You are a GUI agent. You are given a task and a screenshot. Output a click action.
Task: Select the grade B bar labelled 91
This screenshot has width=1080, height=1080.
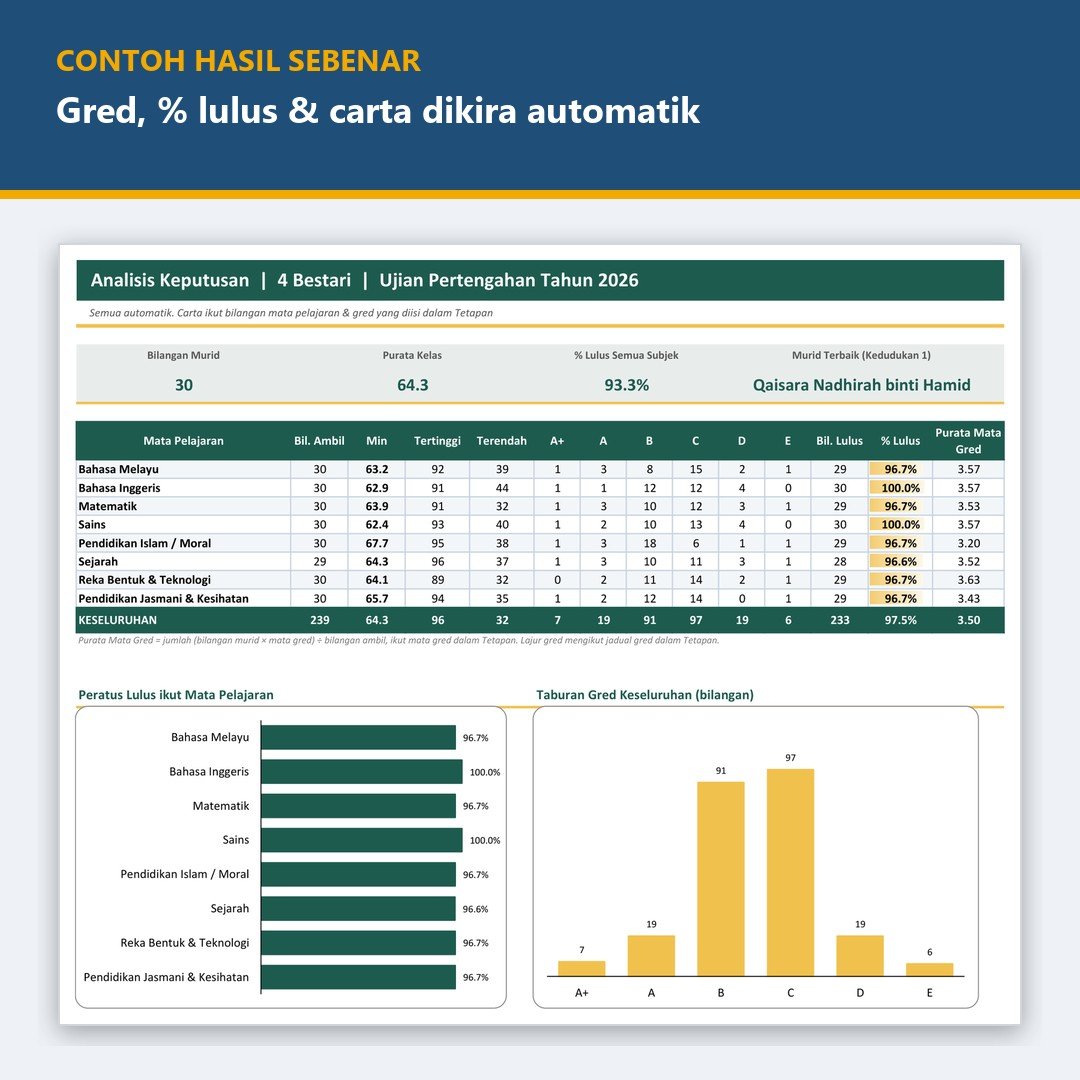tap(720, 879)
